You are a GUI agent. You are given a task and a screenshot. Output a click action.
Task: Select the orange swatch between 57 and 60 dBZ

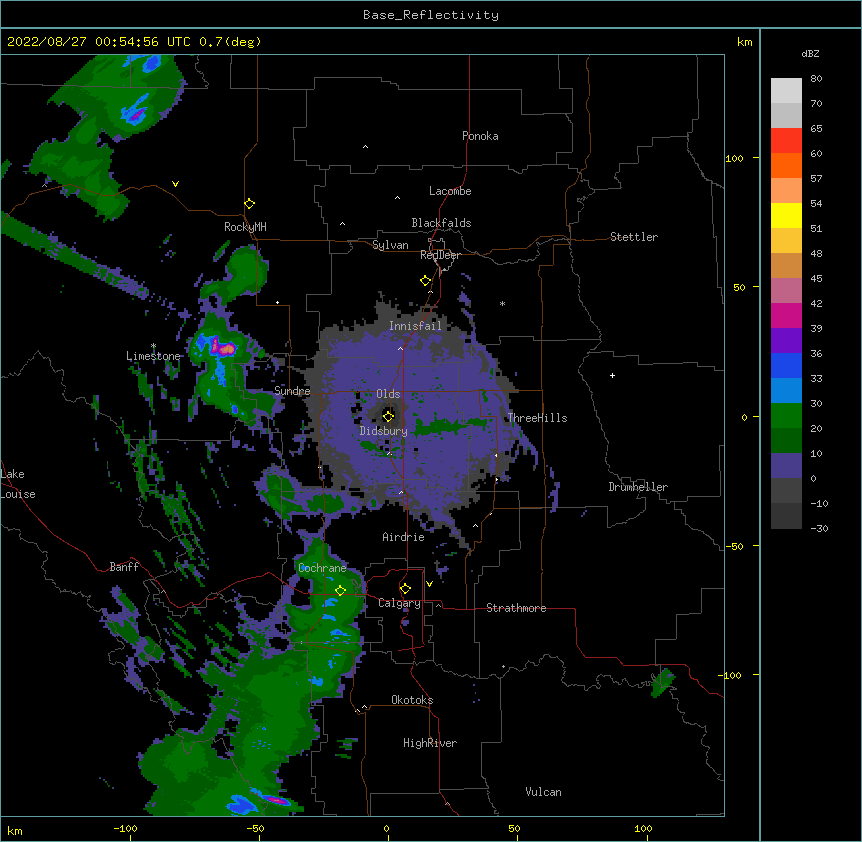tap(786, 165)
